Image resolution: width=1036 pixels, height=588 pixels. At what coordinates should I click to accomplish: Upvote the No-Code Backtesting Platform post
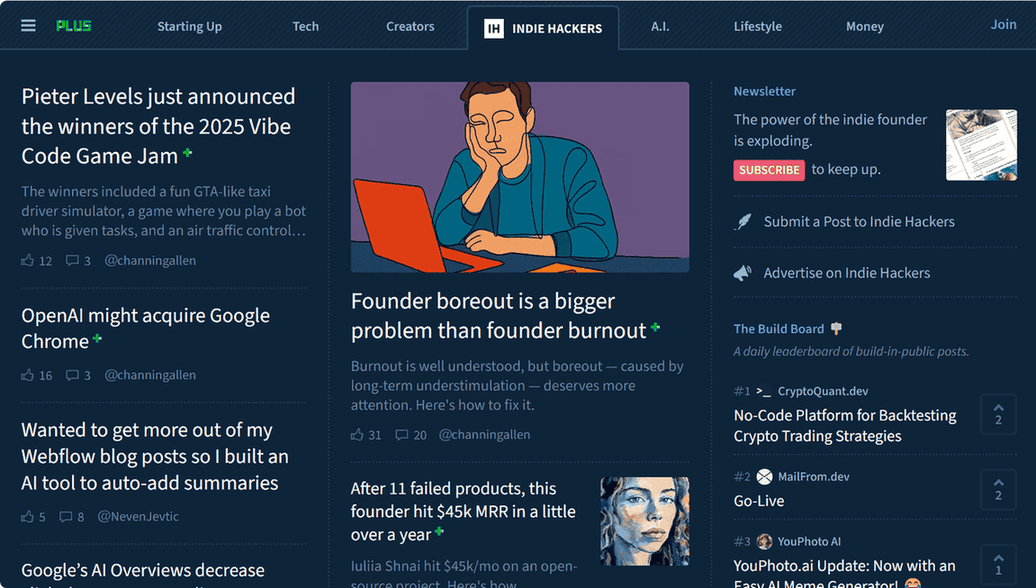click(x=998, y=414)
